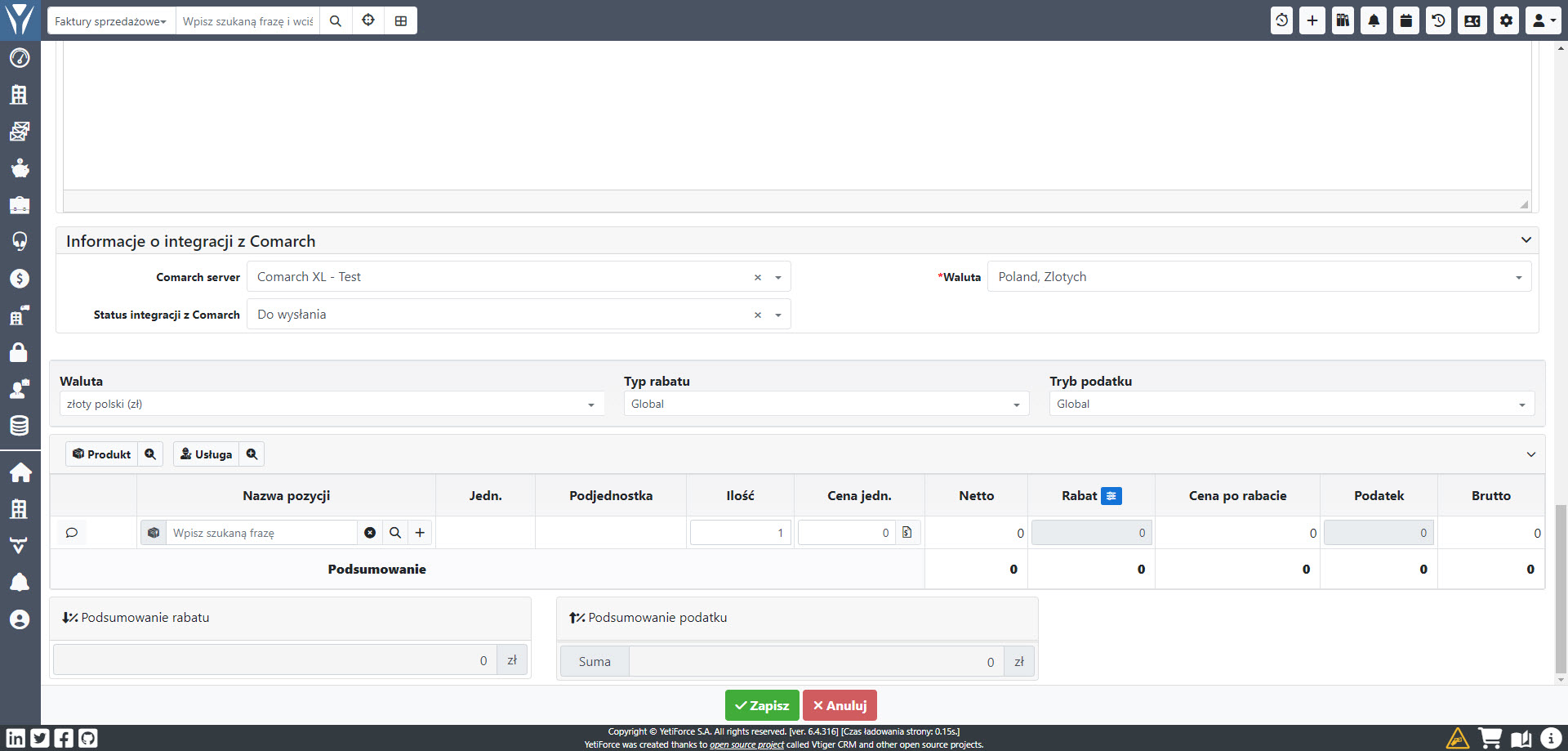Screen dimensions: 1568x751
Task: Focus the Ilość quantity field
Action: pyautogui.click(x=740, y=533)
